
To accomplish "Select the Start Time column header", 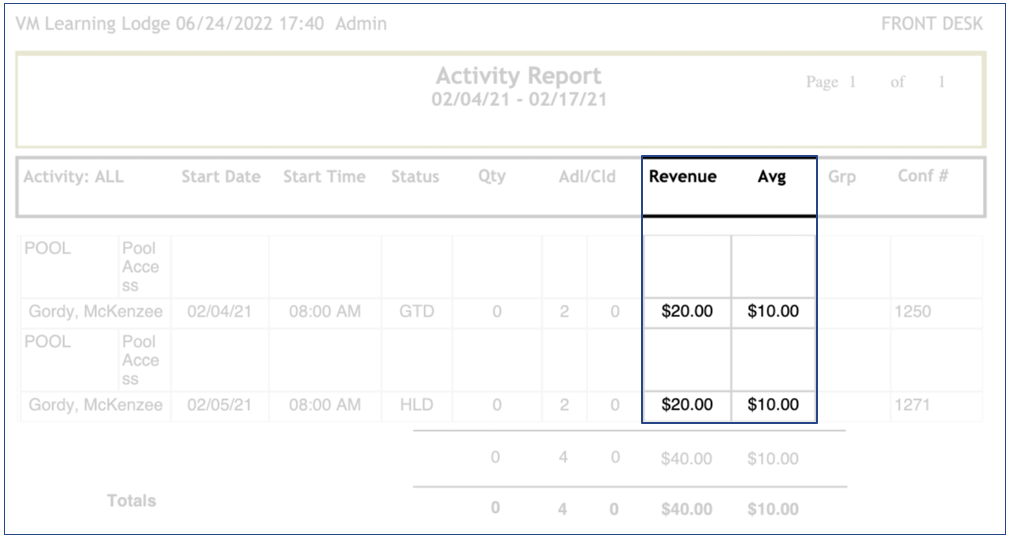I will point(324,177).
